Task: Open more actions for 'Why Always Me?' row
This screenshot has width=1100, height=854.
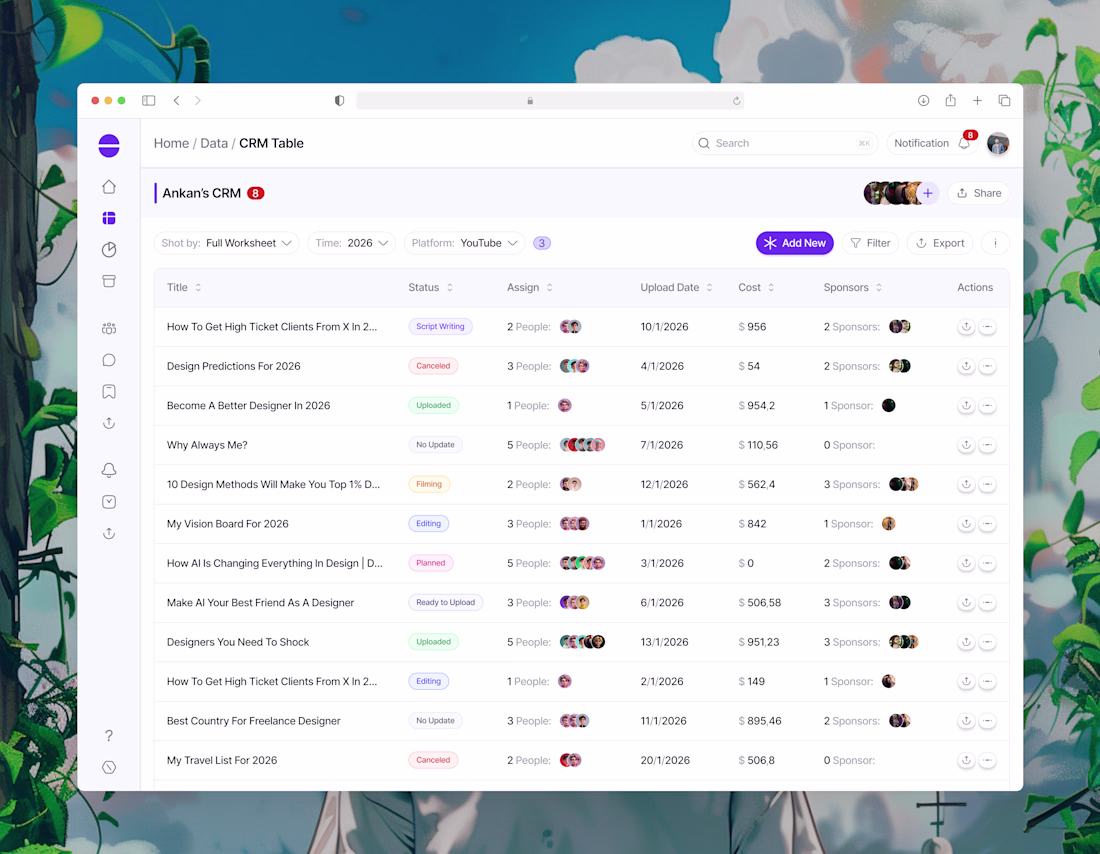Action: tap(987, 445)
